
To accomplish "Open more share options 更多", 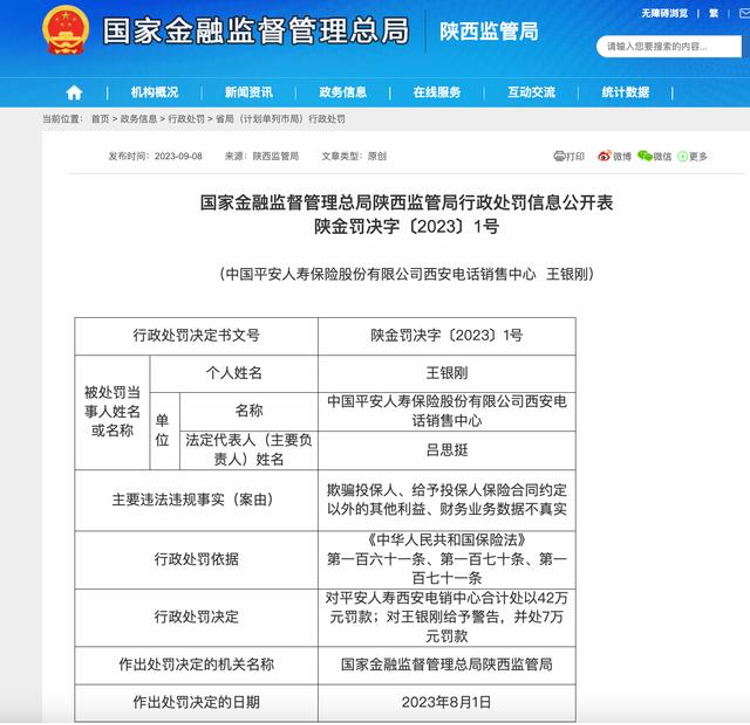I will click(x=692, y=156).
